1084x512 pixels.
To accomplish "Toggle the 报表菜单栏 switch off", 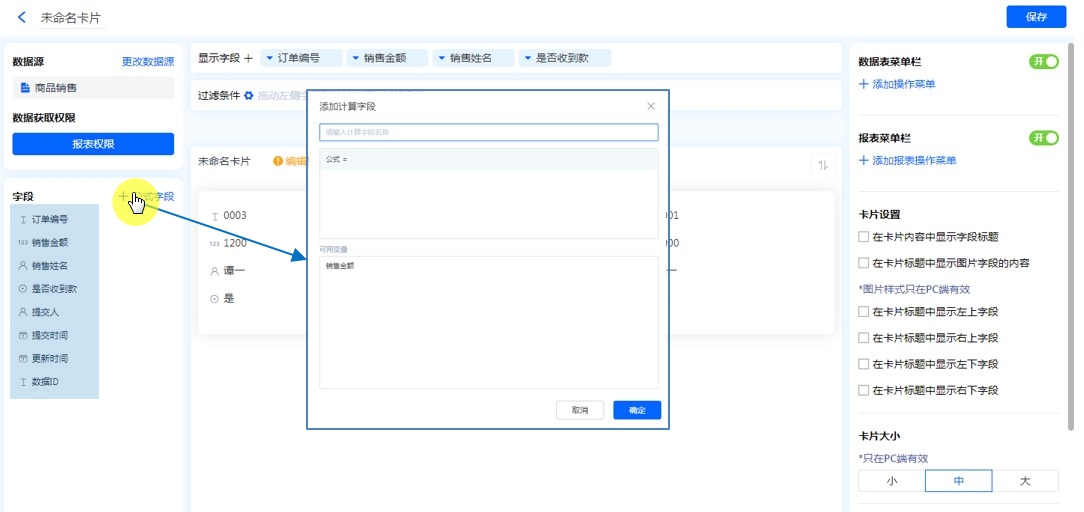I will click(1043, 138).
